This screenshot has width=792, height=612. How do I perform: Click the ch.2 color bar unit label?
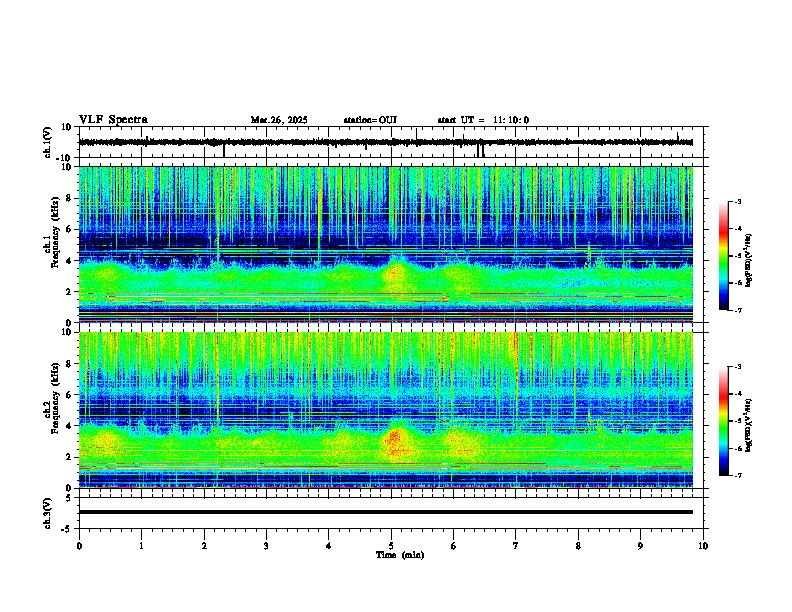749,424
